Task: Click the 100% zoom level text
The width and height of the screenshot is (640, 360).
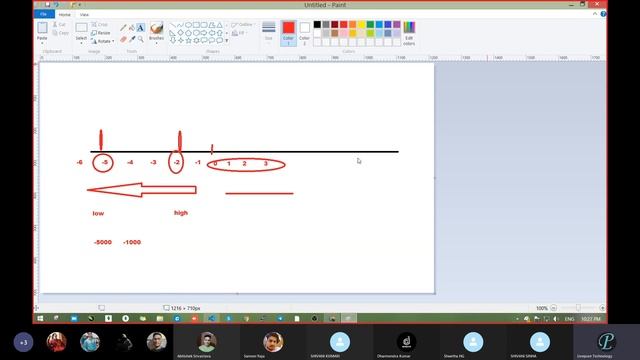Action: point(542,308)
